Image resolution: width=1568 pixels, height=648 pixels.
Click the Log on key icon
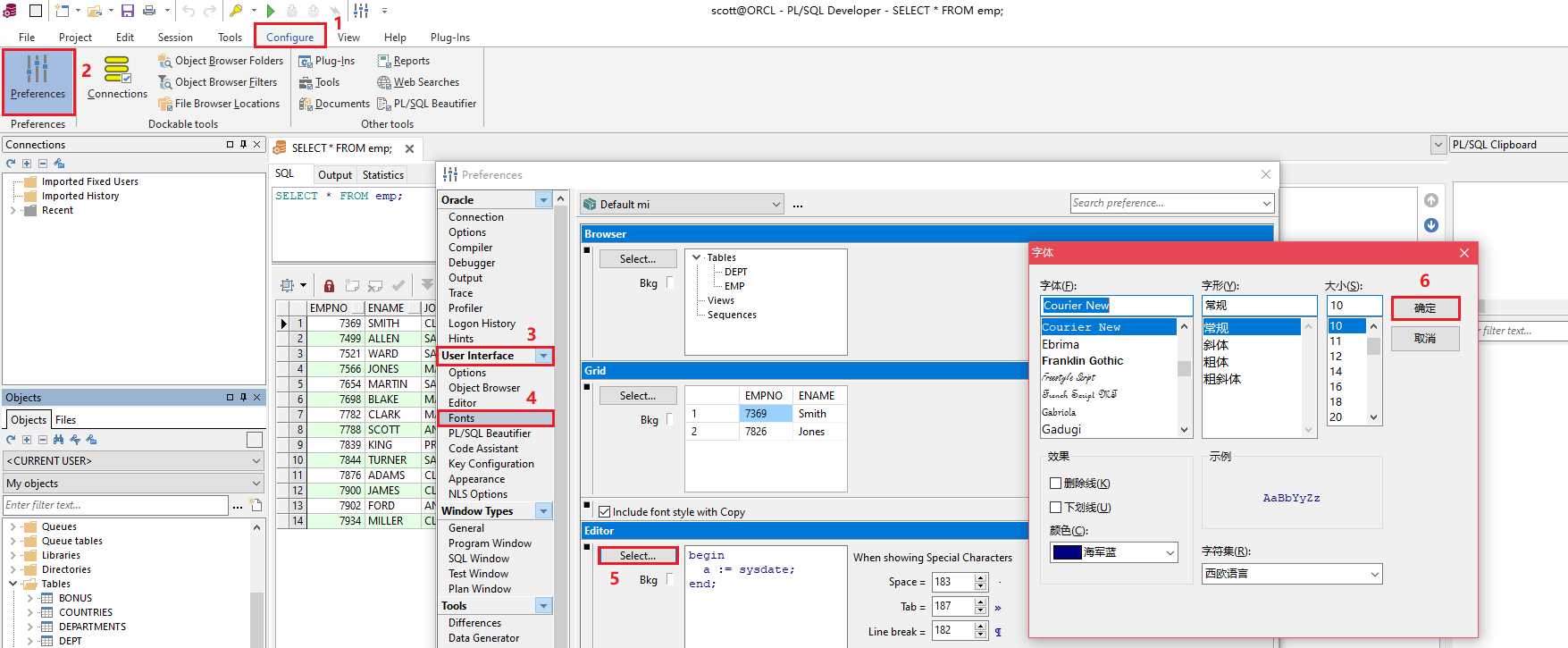[x=236, y=11]
